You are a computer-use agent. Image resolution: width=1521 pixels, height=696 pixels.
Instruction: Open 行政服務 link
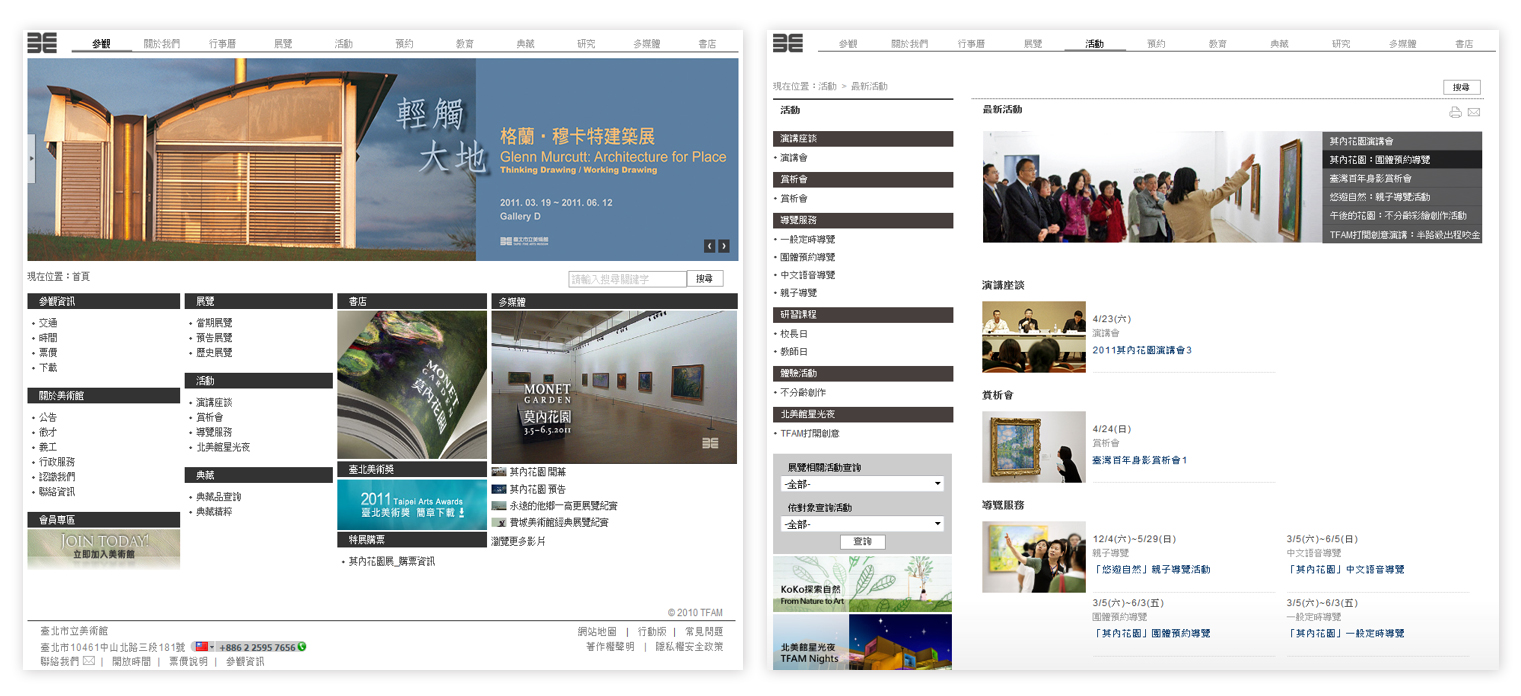[57, 462]
